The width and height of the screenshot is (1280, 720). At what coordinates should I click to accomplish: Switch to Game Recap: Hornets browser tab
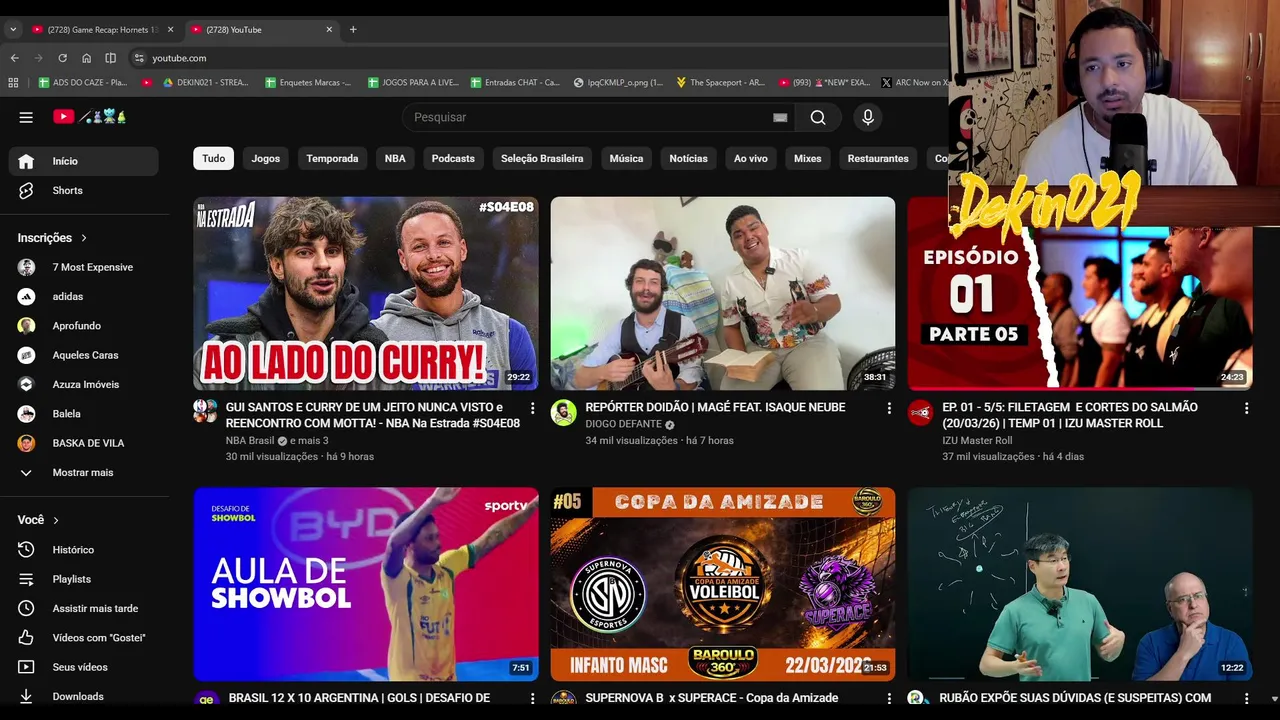click(x=102, y=30)
